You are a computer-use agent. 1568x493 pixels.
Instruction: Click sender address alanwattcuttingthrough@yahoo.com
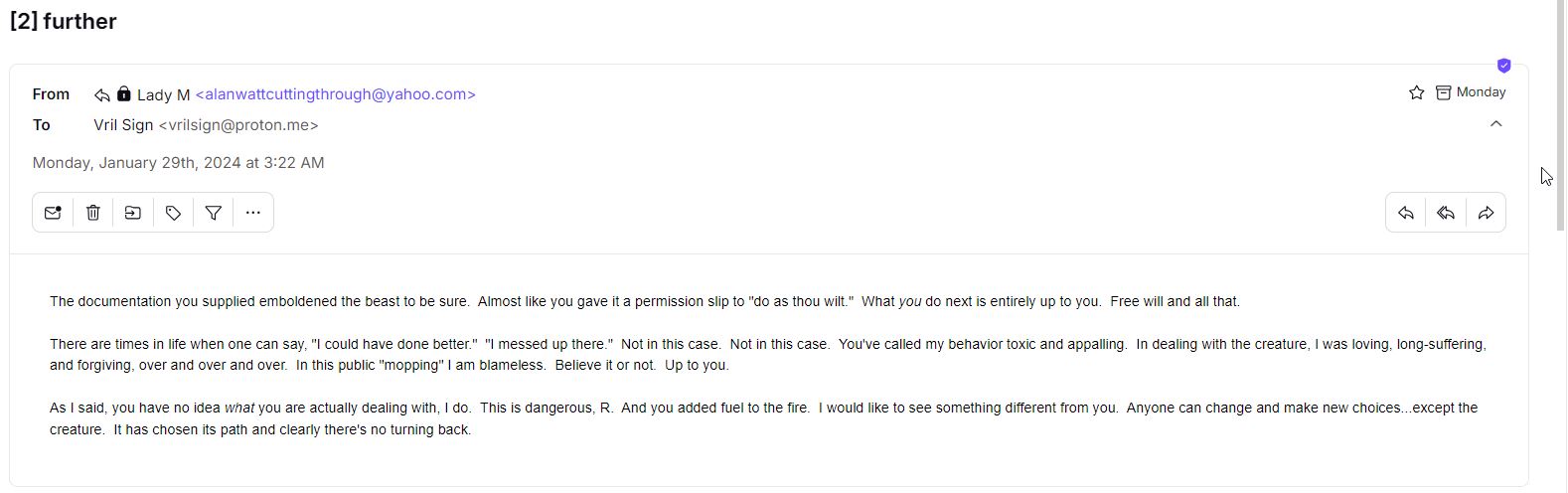pos(336,94)
